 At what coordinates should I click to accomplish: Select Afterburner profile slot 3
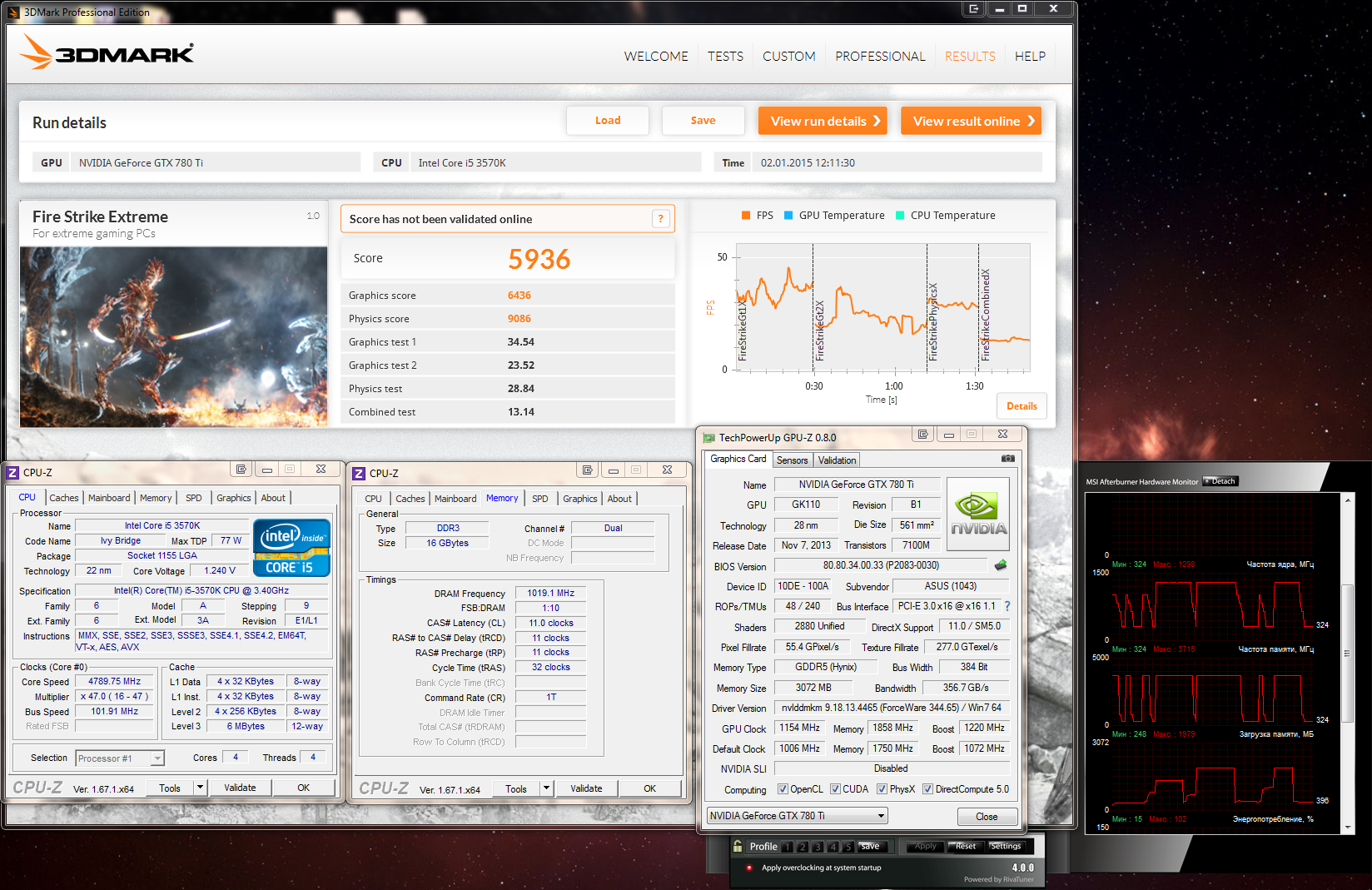point(818,847)
